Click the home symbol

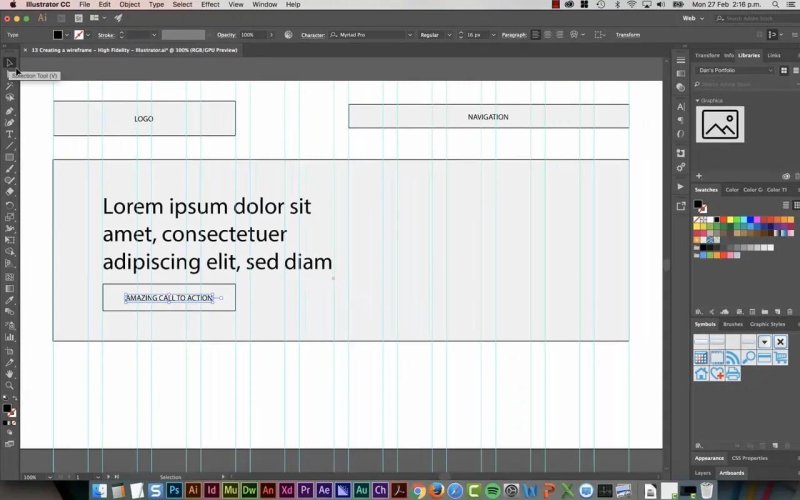[701, 373]
